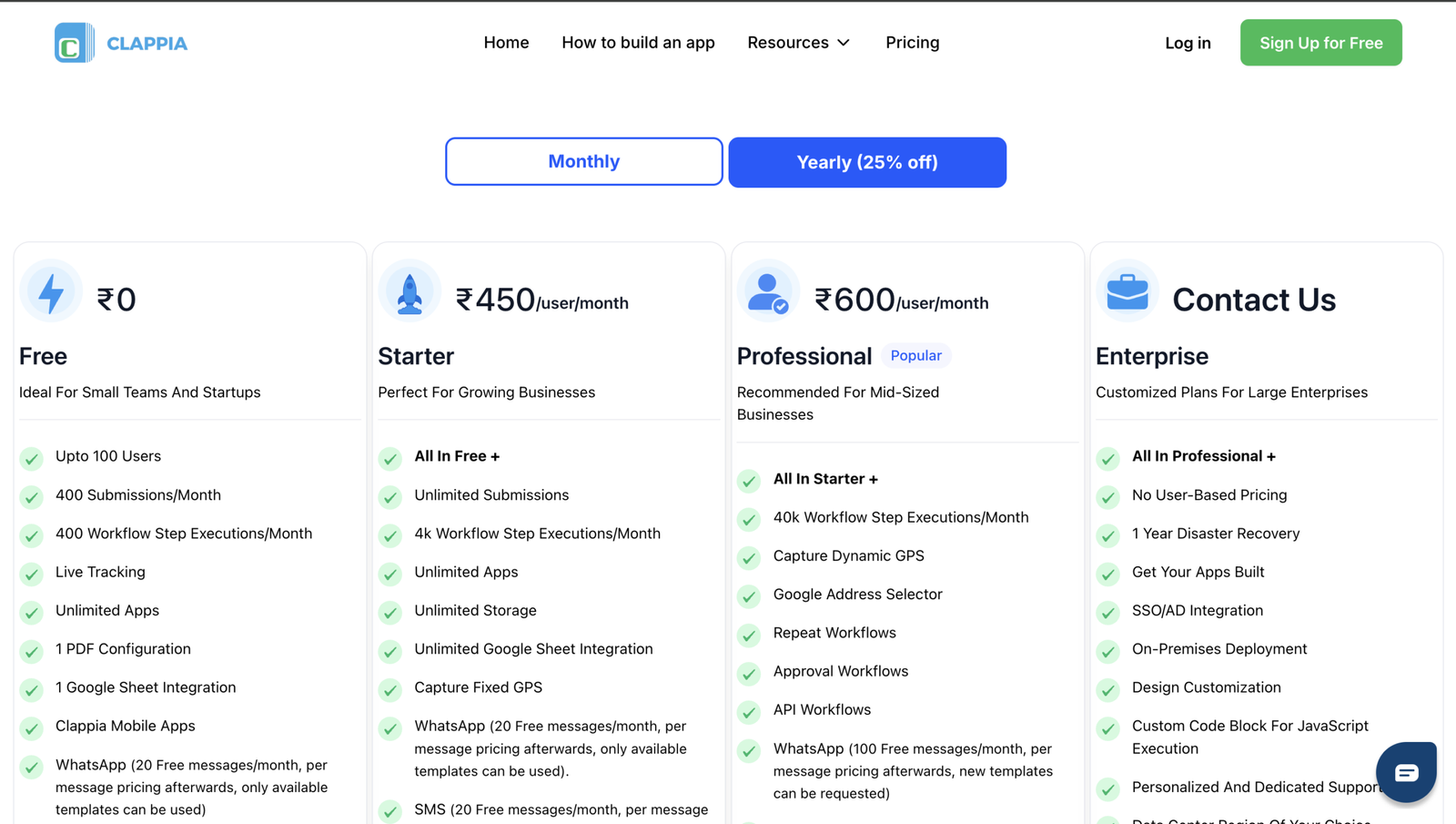The height and width of the screenshot is (824, 1456).
Task: Click checkmark beside Unlimited Submissions
Action: [x=390, y=497]
